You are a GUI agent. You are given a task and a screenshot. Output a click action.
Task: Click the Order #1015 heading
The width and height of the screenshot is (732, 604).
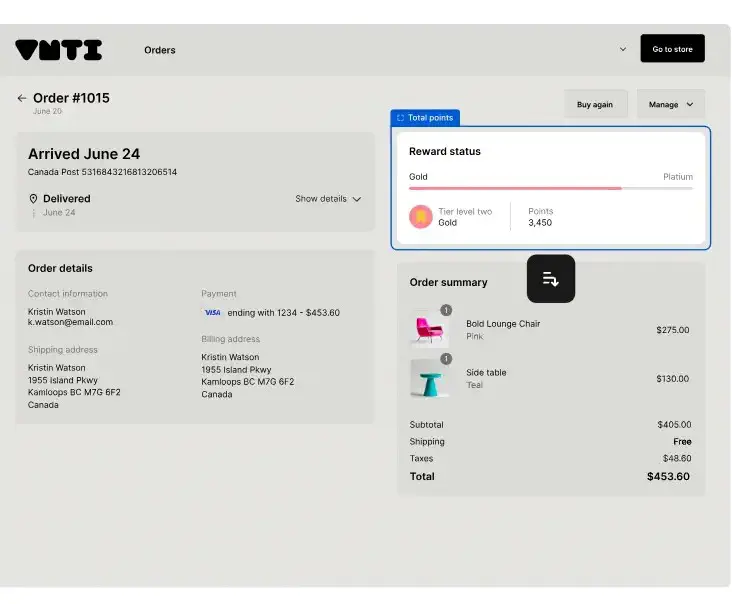71,98
